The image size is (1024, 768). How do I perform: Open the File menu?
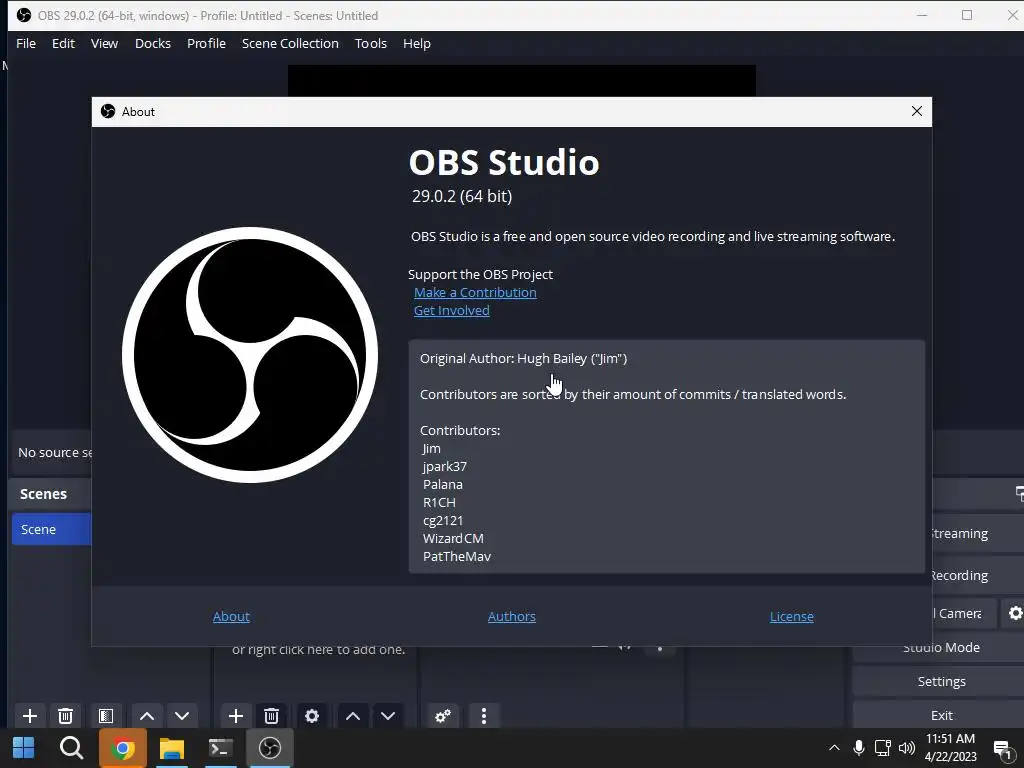click(x=26, y=43)
